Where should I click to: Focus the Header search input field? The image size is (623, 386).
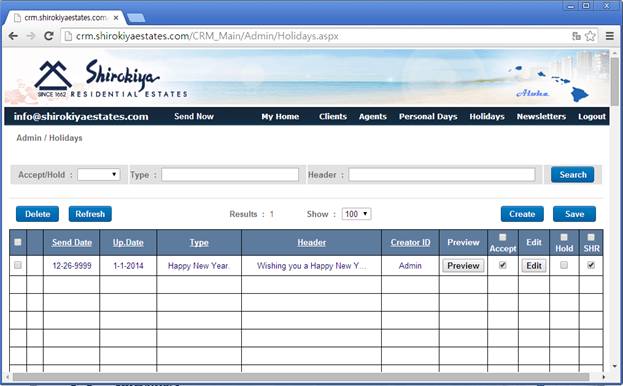tap(442, 174)
